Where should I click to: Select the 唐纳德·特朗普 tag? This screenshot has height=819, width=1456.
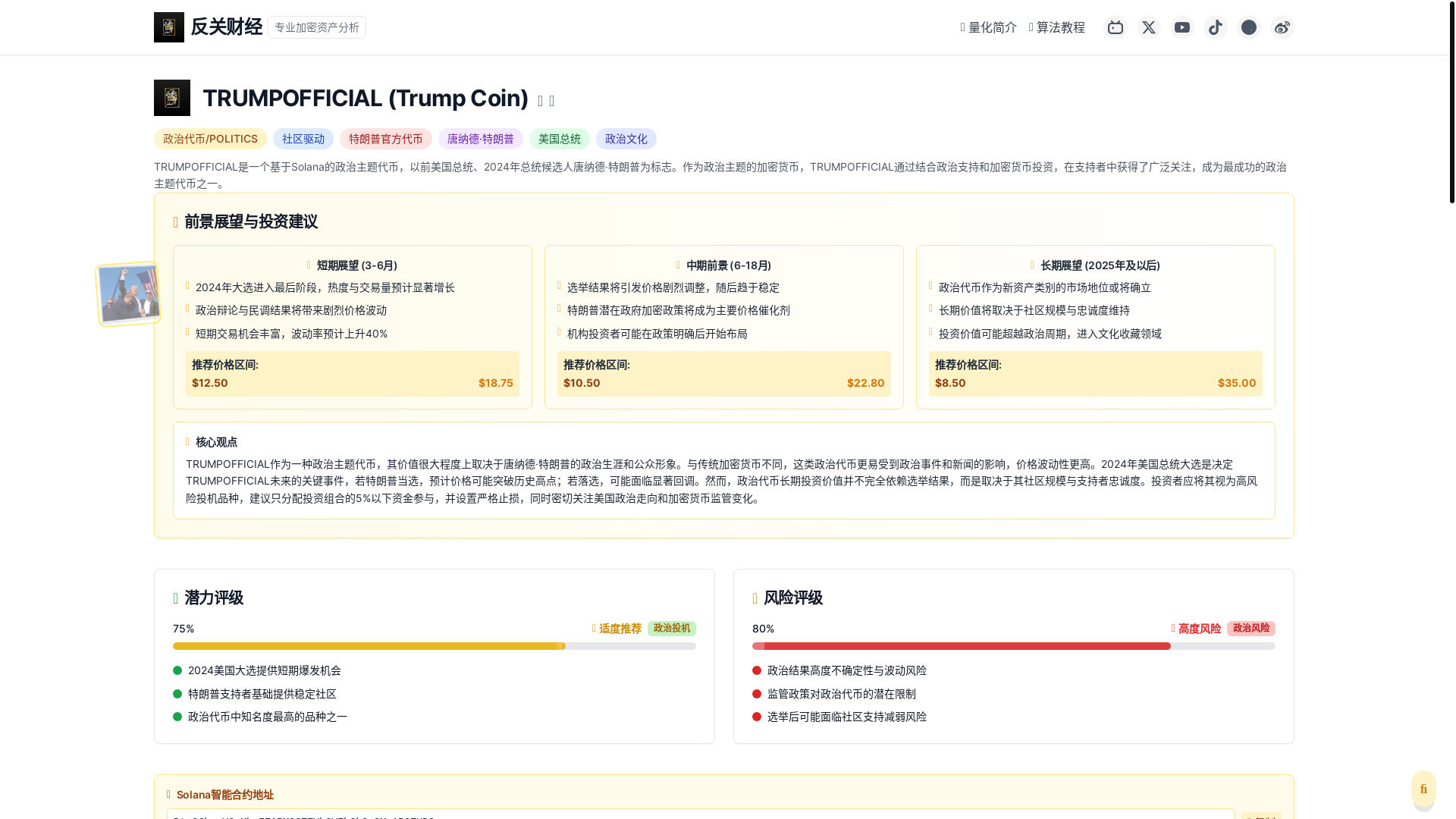pyautogui.click(x=481, y=139)
